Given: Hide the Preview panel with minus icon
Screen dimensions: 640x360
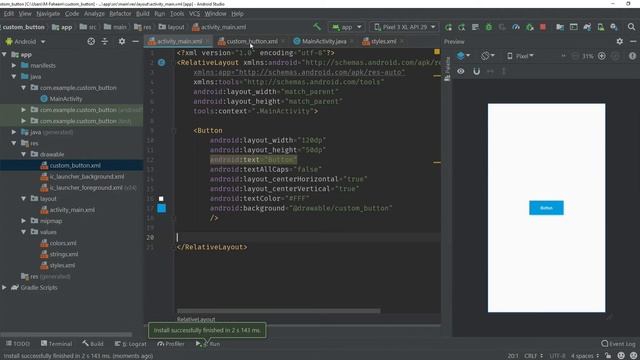Looking at the screenshot, I should [x=633, y=41].
